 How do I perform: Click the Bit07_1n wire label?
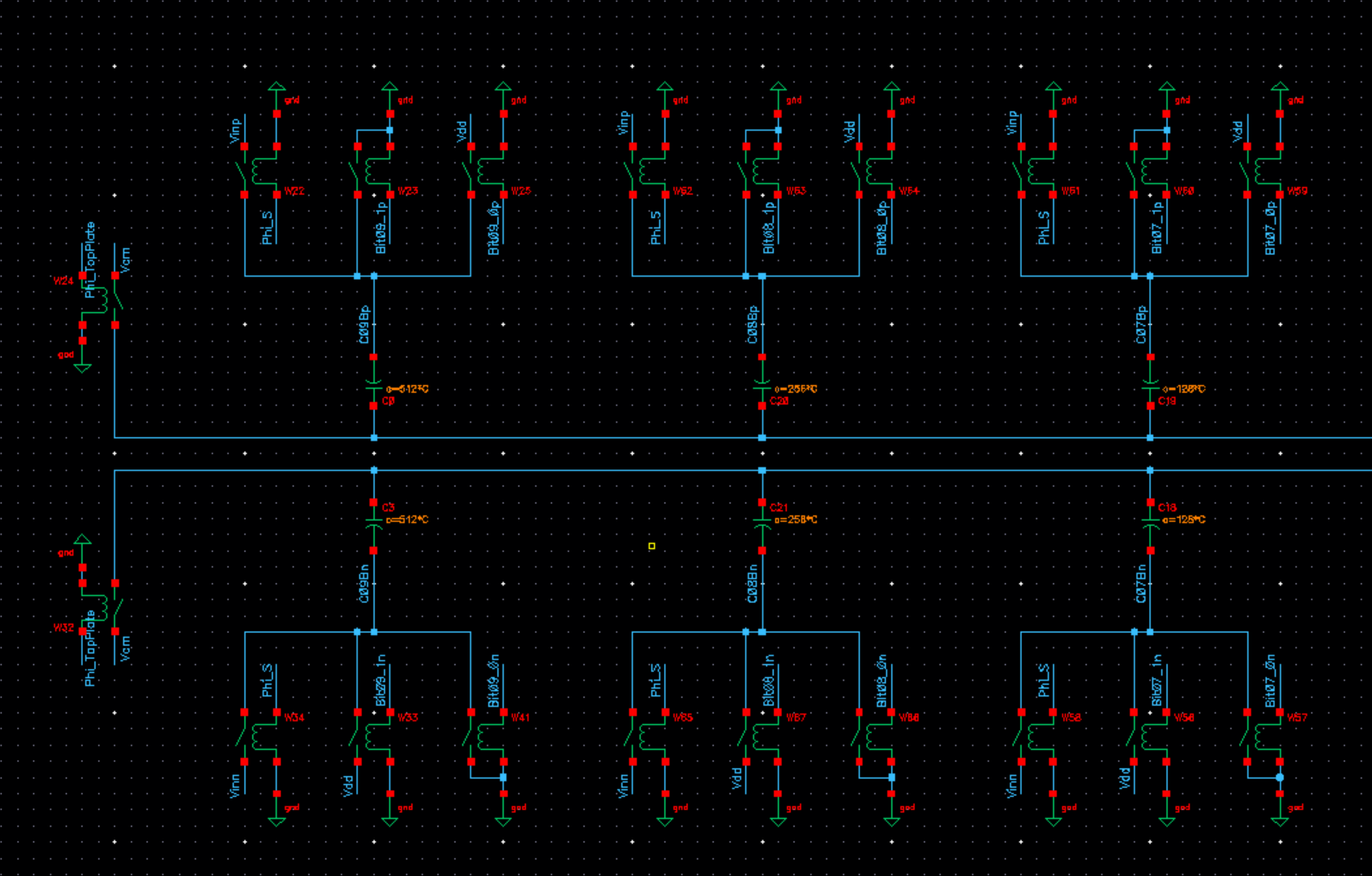(1157, 680)
